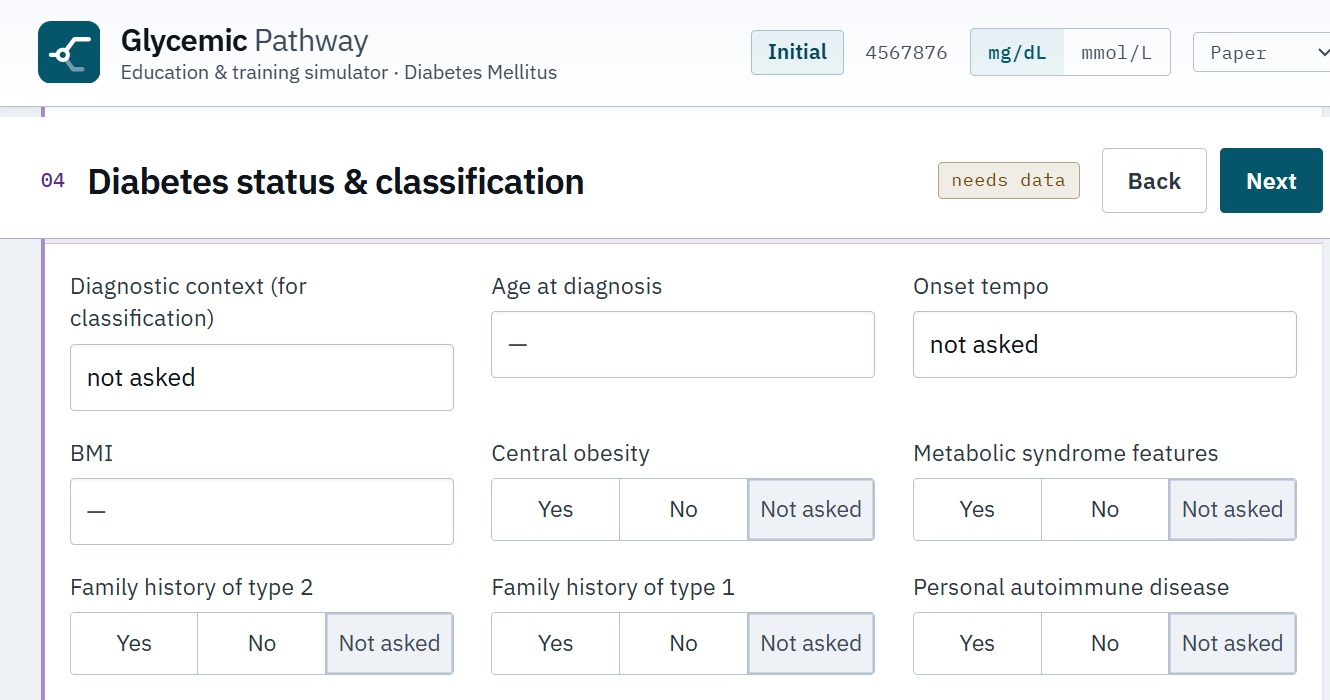
Task: Click the Diabetes status & classification heading
Action: coord(336,182)
